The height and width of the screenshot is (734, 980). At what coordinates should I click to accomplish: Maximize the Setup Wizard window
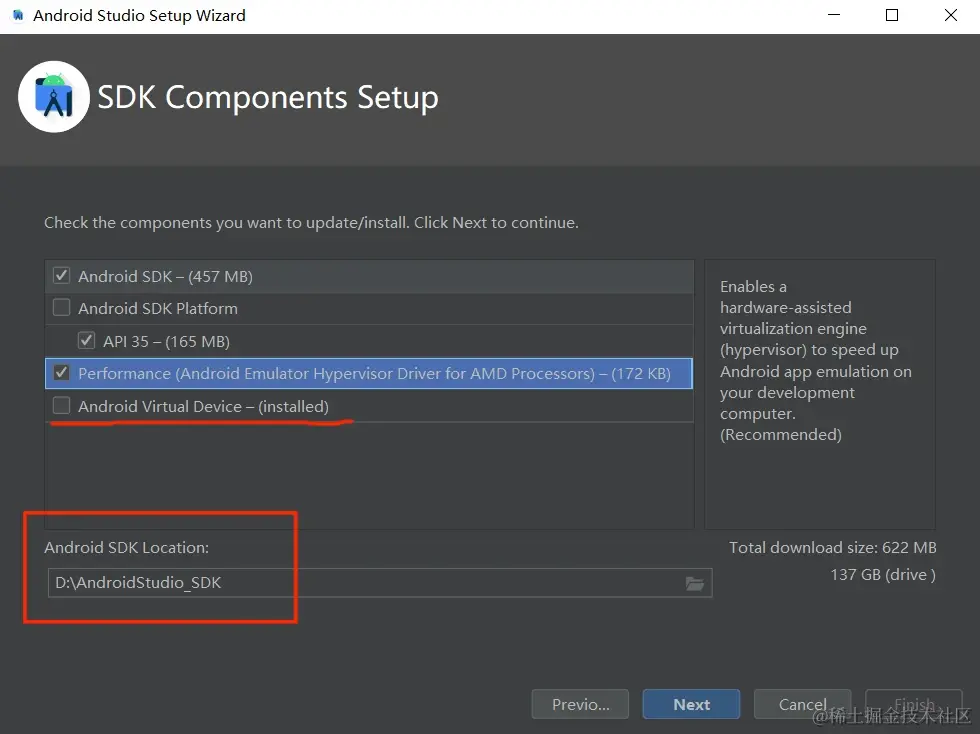pos(892,15)
